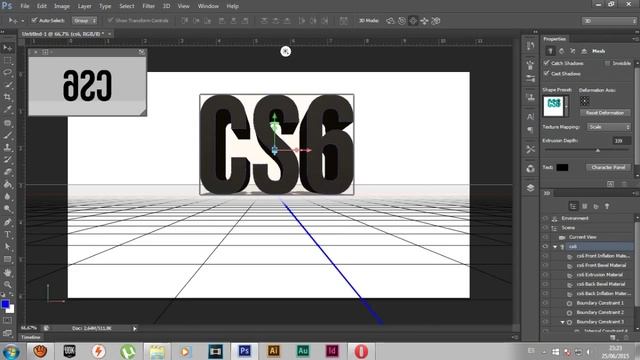Viewport: 640px width, 360px height.
Task: Open the Move tool preset picker arrow
Action: [23, 20]
